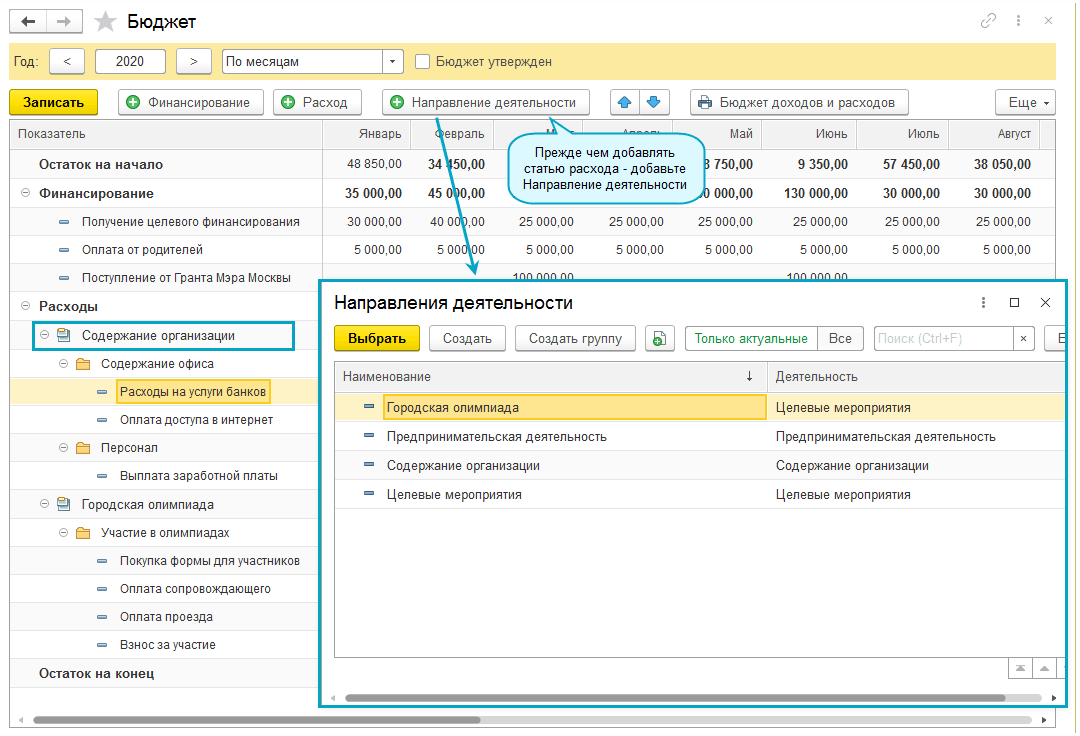Viewport: 1080px width, 736px height.
Task: Click the dialog's horizontal scrollbar
Action: point(675,698)
